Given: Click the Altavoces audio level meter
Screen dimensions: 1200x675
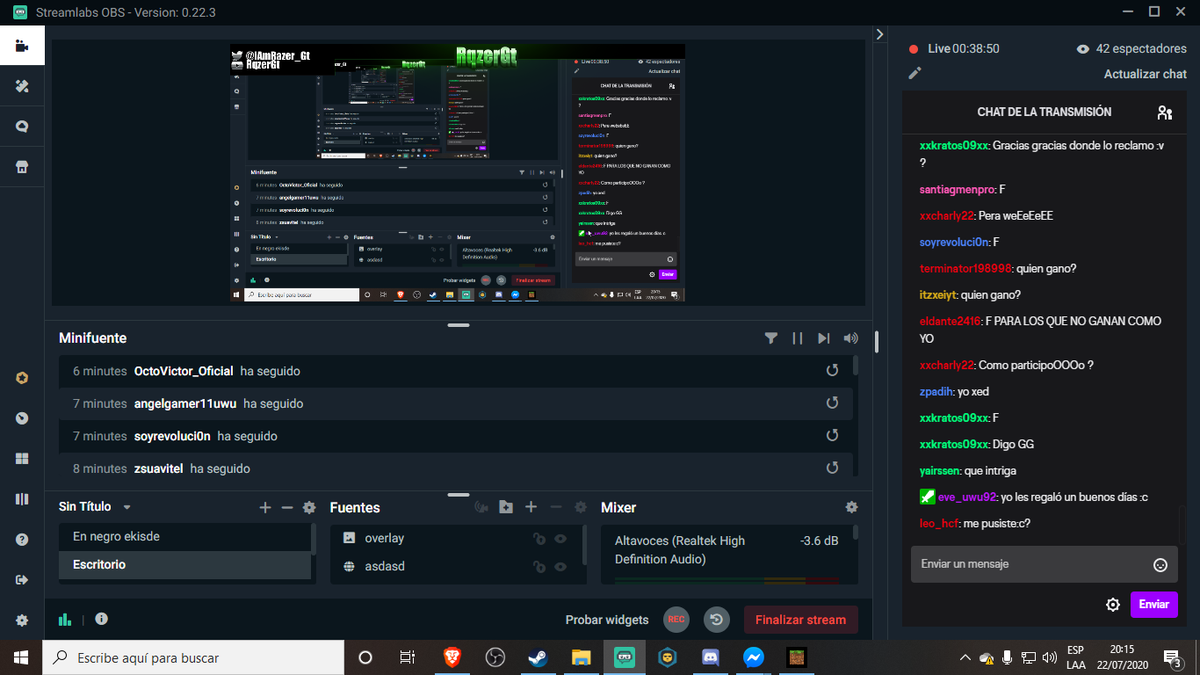Looking at the screenshot, I should pyautogui.click(x=727, y=579).
